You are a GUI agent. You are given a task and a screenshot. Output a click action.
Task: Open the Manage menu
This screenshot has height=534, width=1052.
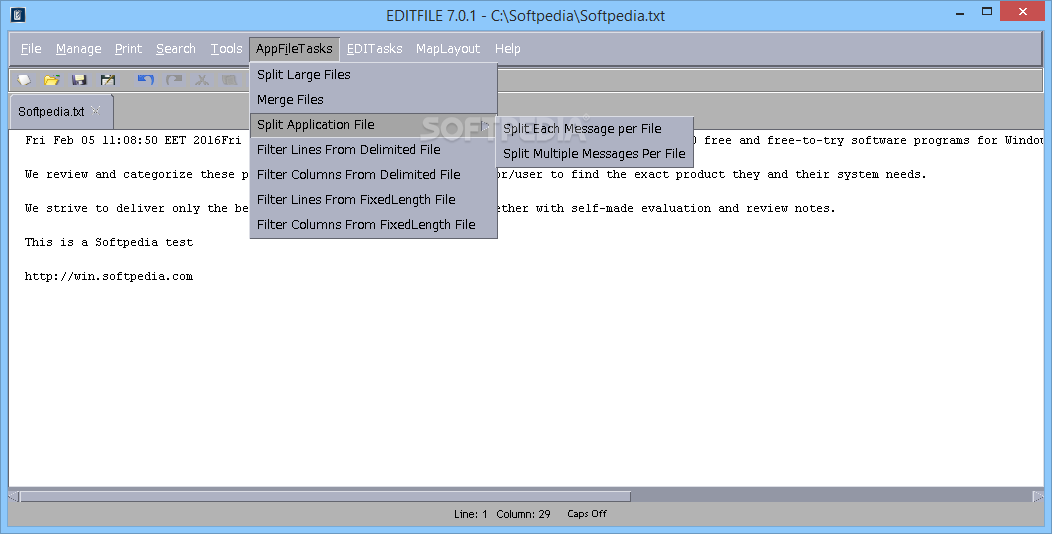click(78, 48)
